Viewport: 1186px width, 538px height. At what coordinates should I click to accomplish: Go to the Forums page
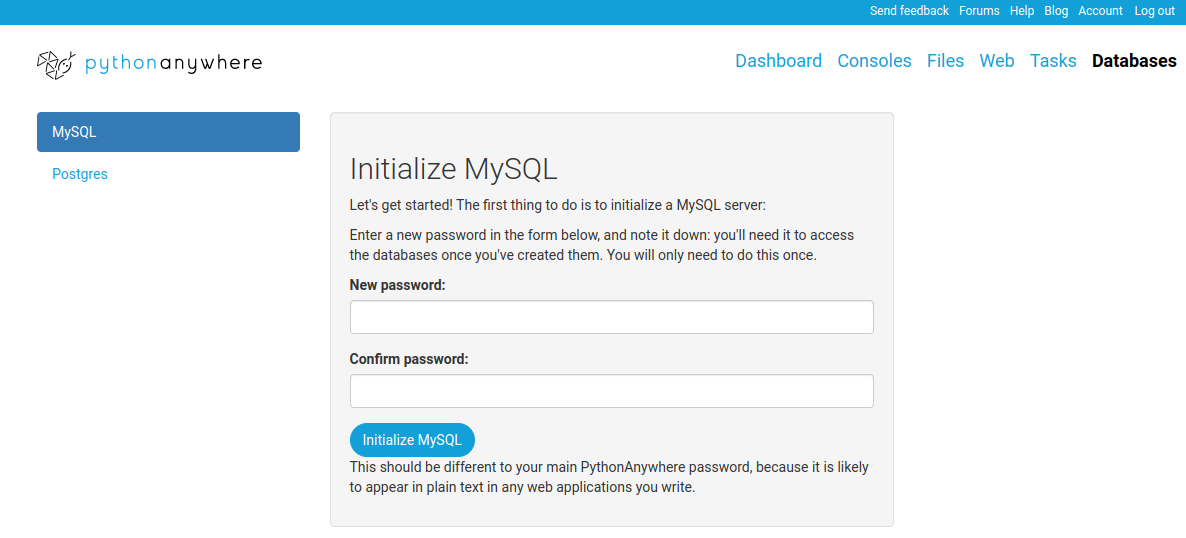click(x=979, y=11)
